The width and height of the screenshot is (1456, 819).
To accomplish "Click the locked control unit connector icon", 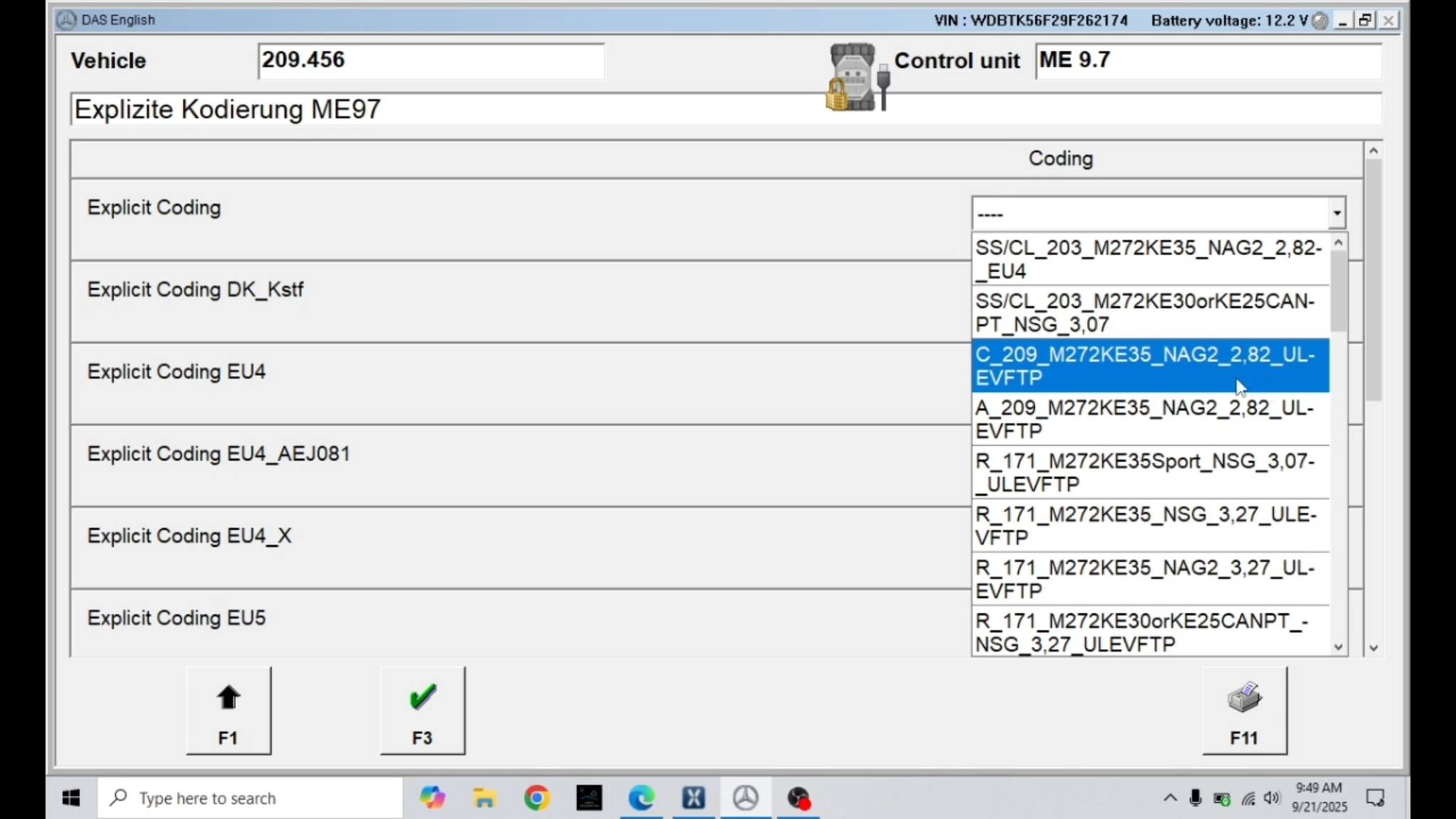I will click(857, 77).
